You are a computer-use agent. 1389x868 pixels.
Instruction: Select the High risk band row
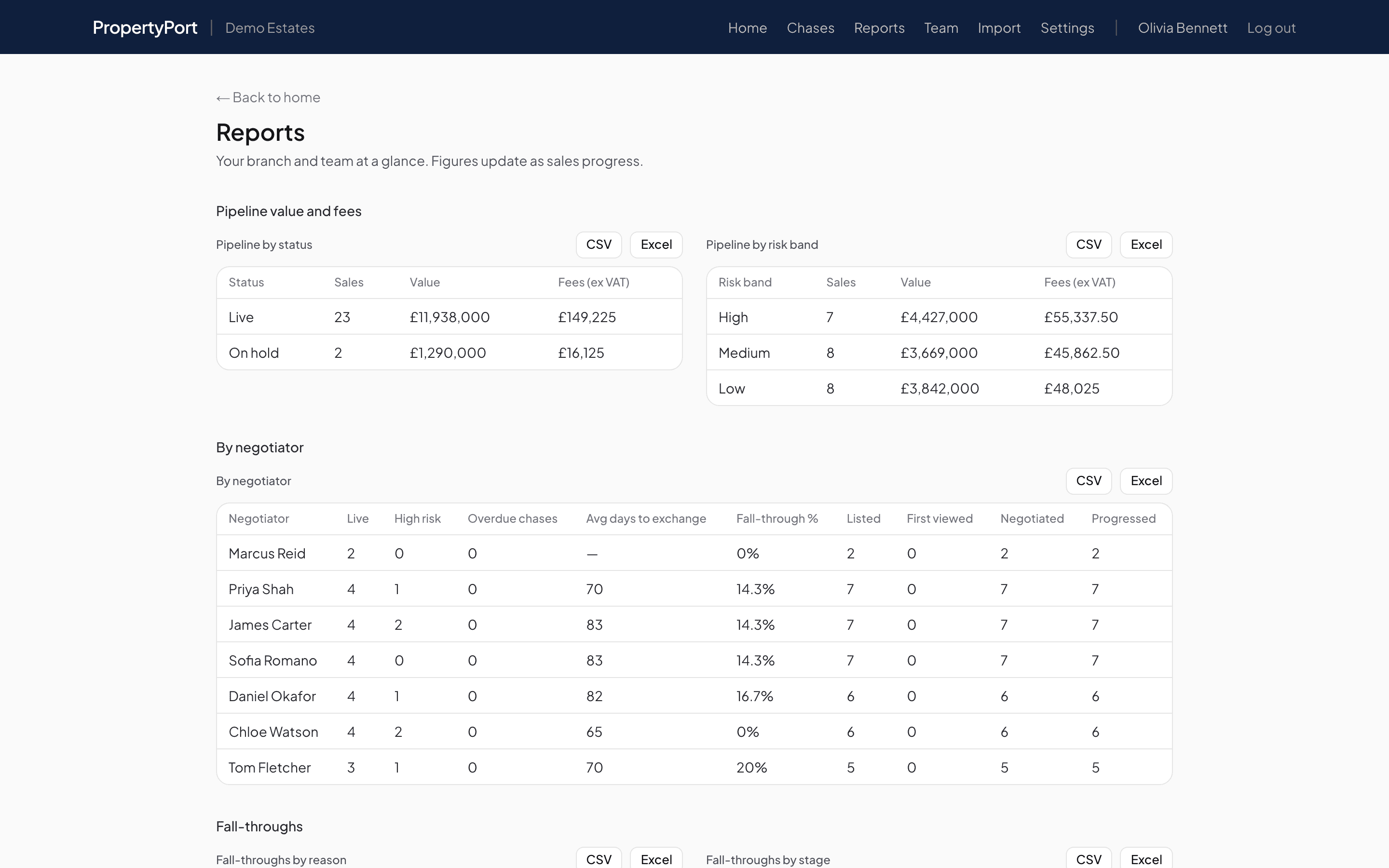(939, 317)
